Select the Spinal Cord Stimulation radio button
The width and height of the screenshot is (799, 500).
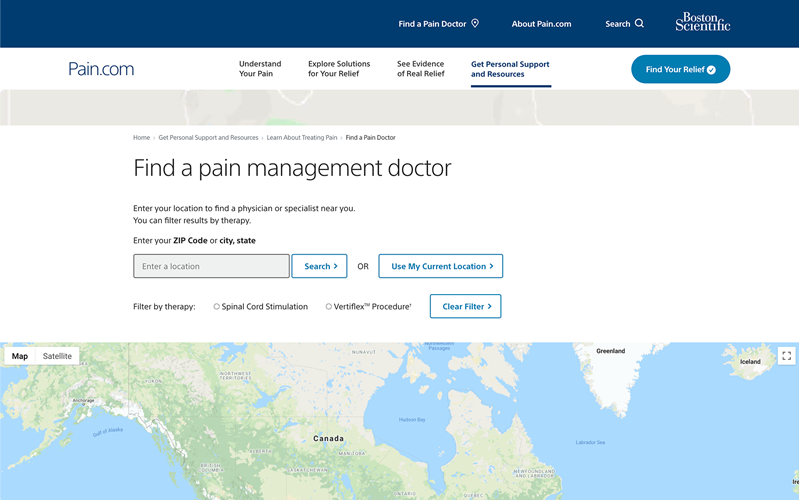tap(217, 306)
